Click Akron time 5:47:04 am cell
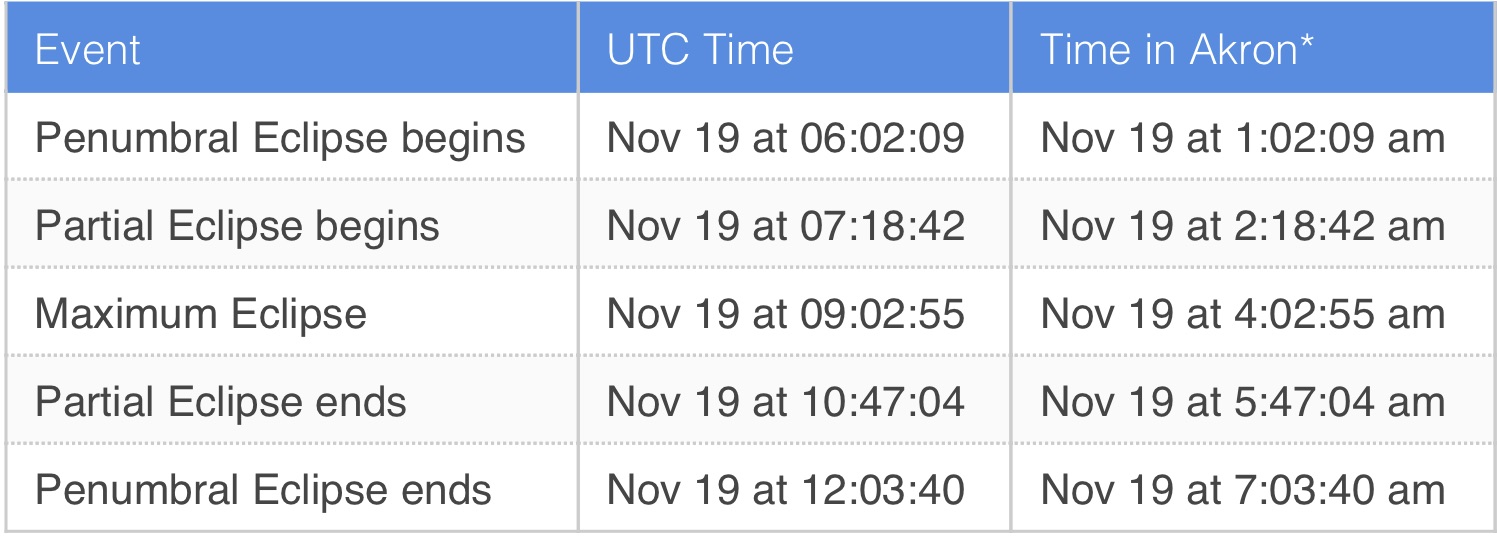This screenshot has height=538, width=1497. coord(1242,402)
